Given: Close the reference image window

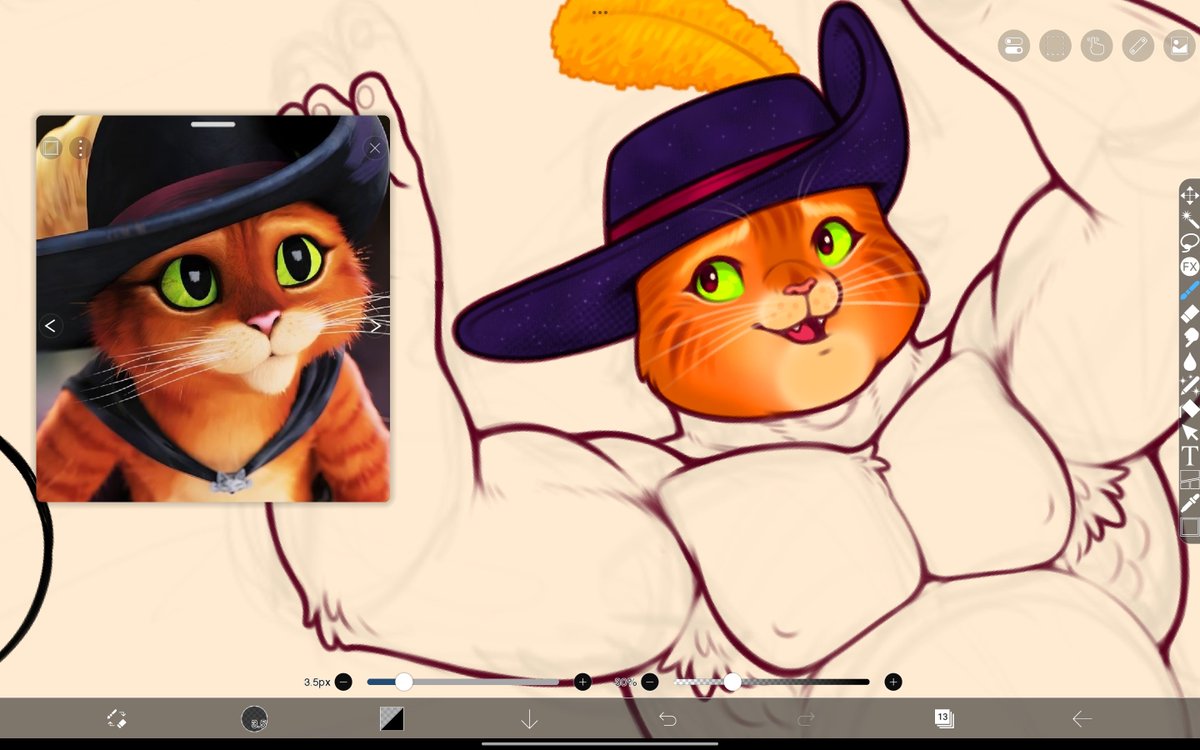Looking at the screenshot, I should click(375, 148).
